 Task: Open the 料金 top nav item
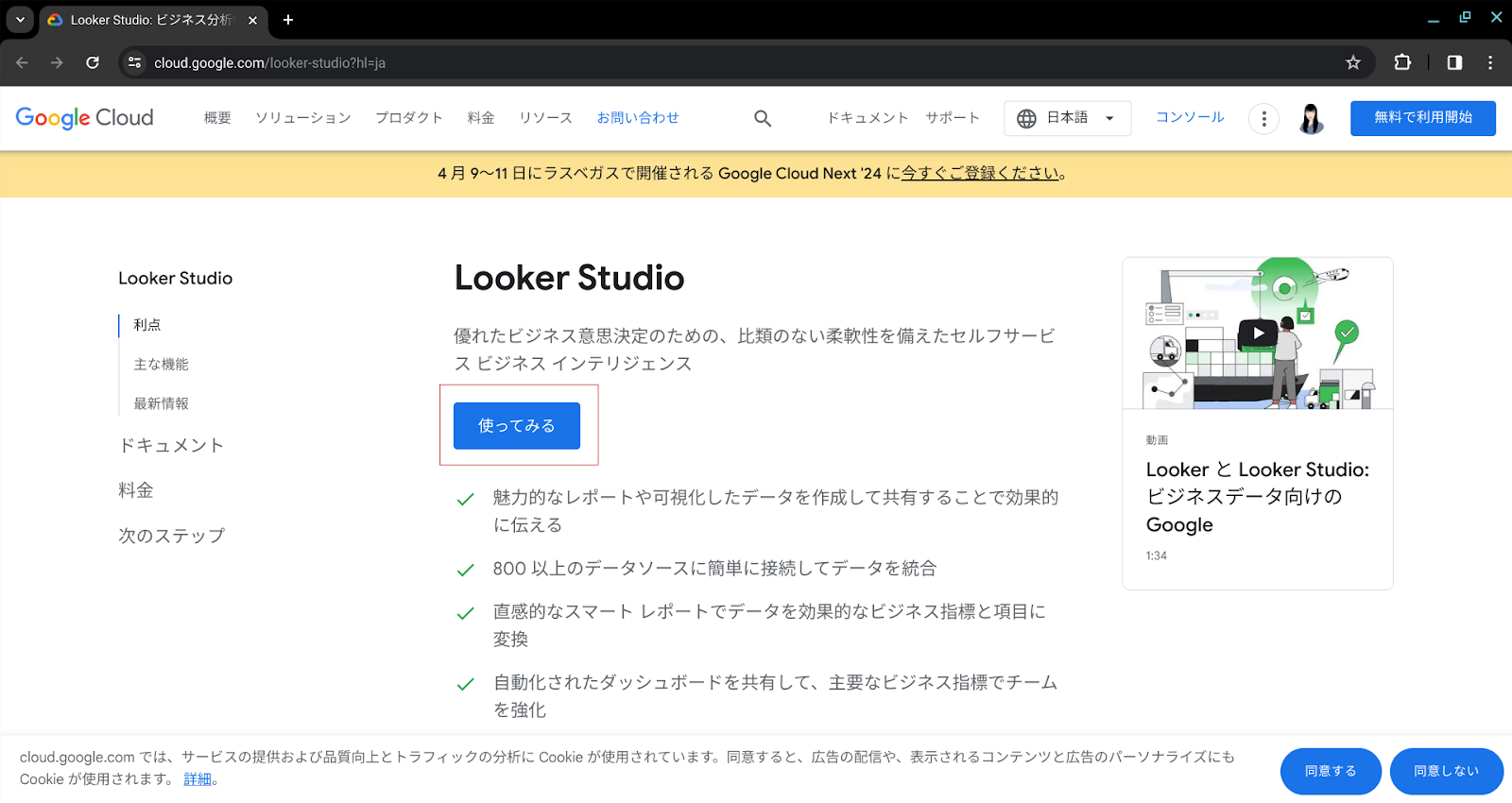[x=481, y=118]
